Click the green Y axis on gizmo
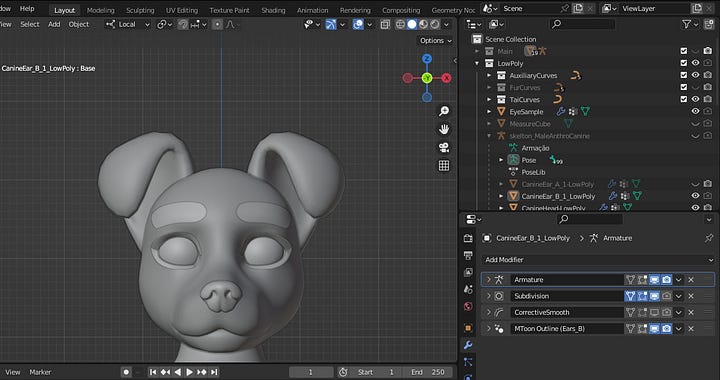Screen dimensions: 720x380 click(x=427, y=78)
